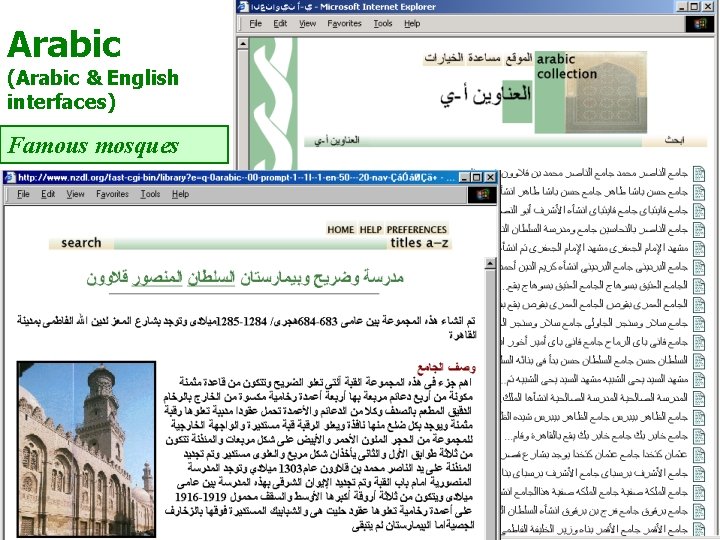Open document icon beside الجامع العمرى بقوص
The height and width of the screenshot is (540, 720).
pyautogui.click(x=699, y=305)
